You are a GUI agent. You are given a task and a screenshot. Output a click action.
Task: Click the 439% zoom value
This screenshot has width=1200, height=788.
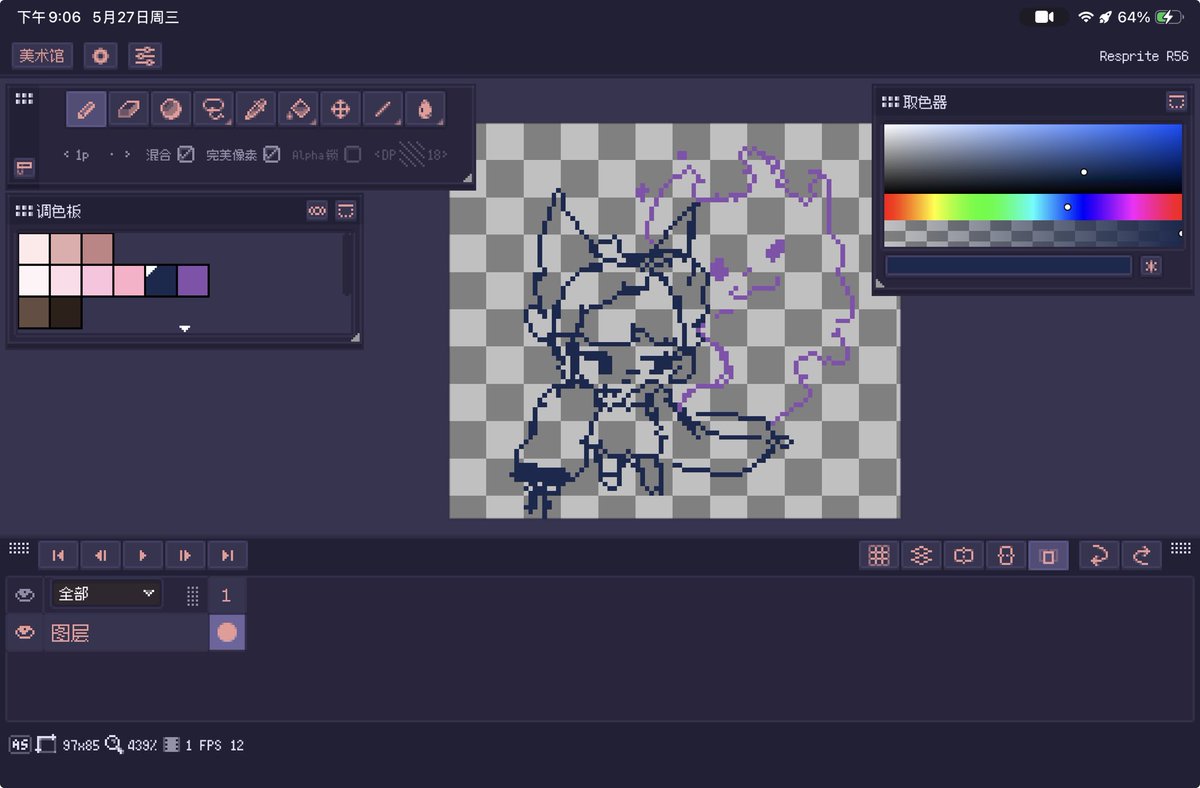point(143,745)
